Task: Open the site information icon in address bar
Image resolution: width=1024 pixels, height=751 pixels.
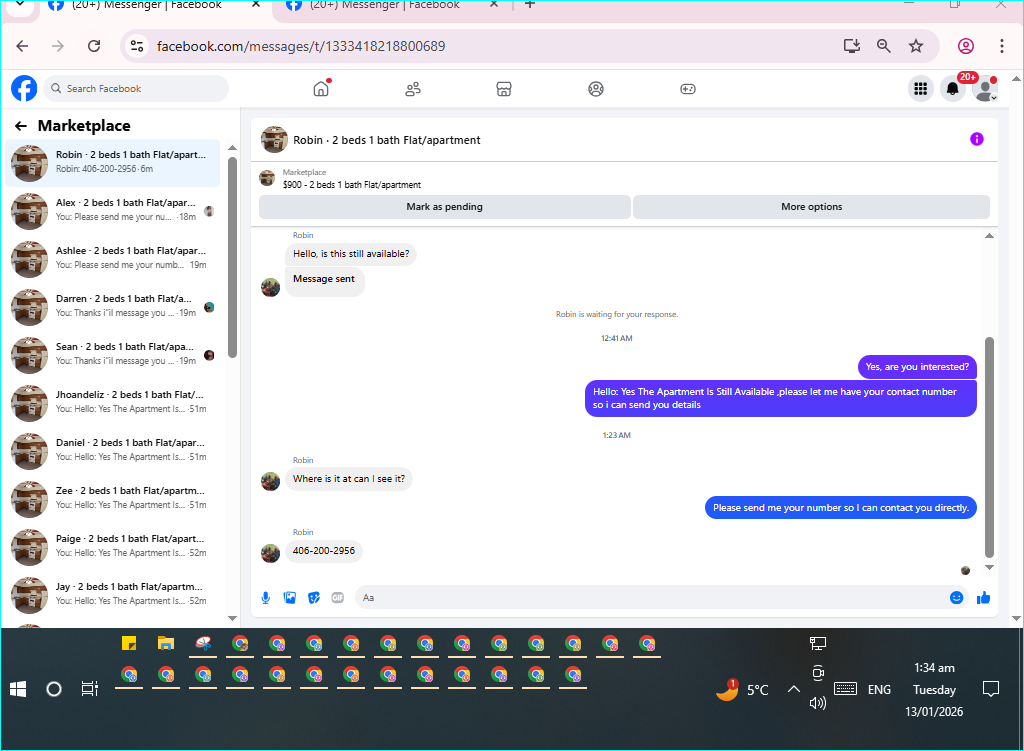Action: pyautogui.click(x=137, y=46)
